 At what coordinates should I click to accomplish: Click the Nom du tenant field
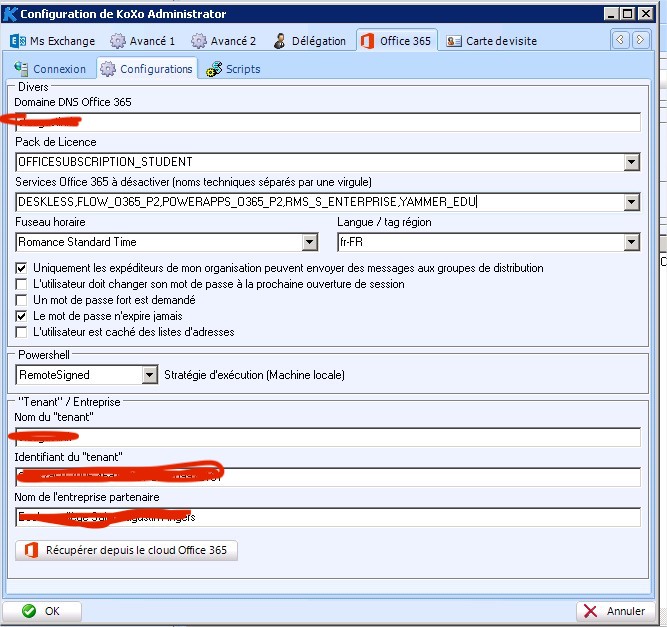[328, 437]
